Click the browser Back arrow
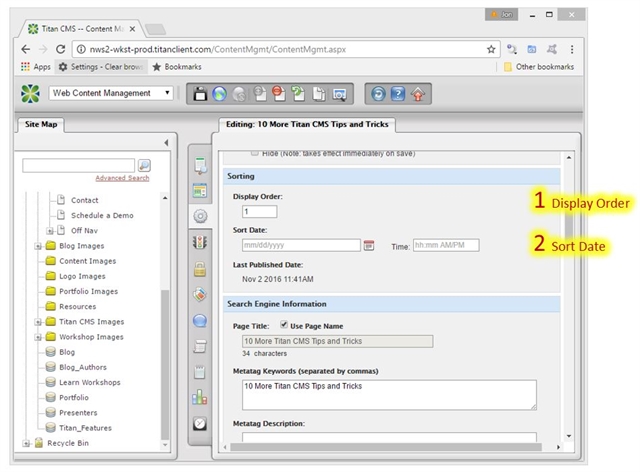The width and height of the screenshot is (640, 472). point(26,49)
